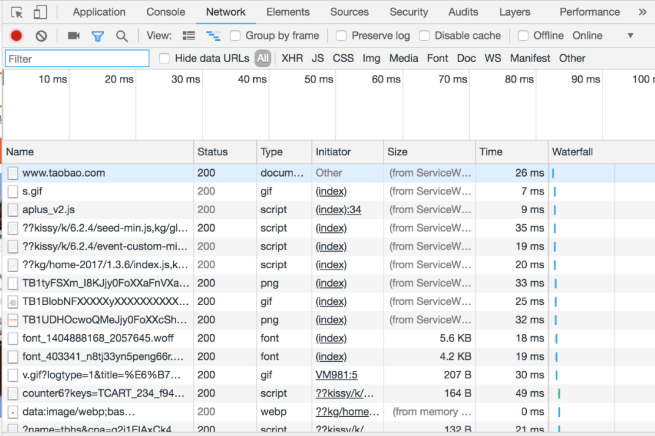
Task: Open the Performance tab
Action: [x=589, y=12]
